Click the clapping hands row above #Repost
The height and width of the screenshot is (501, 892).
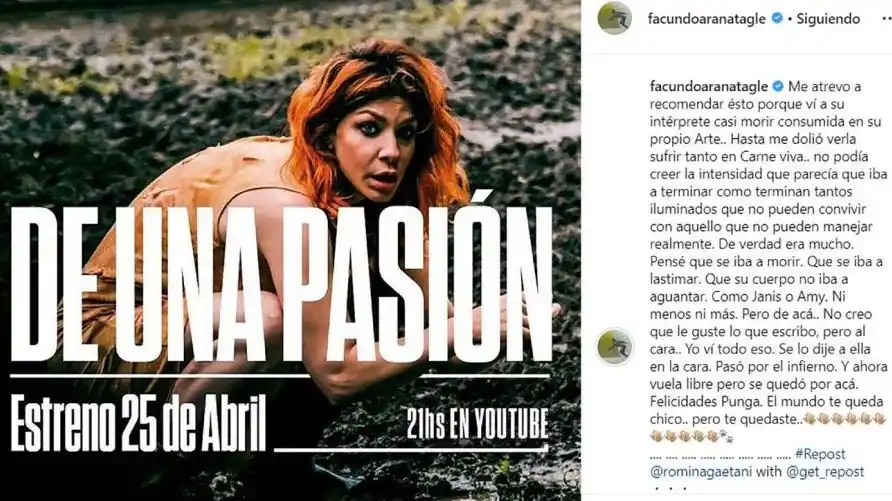[685, 437]
